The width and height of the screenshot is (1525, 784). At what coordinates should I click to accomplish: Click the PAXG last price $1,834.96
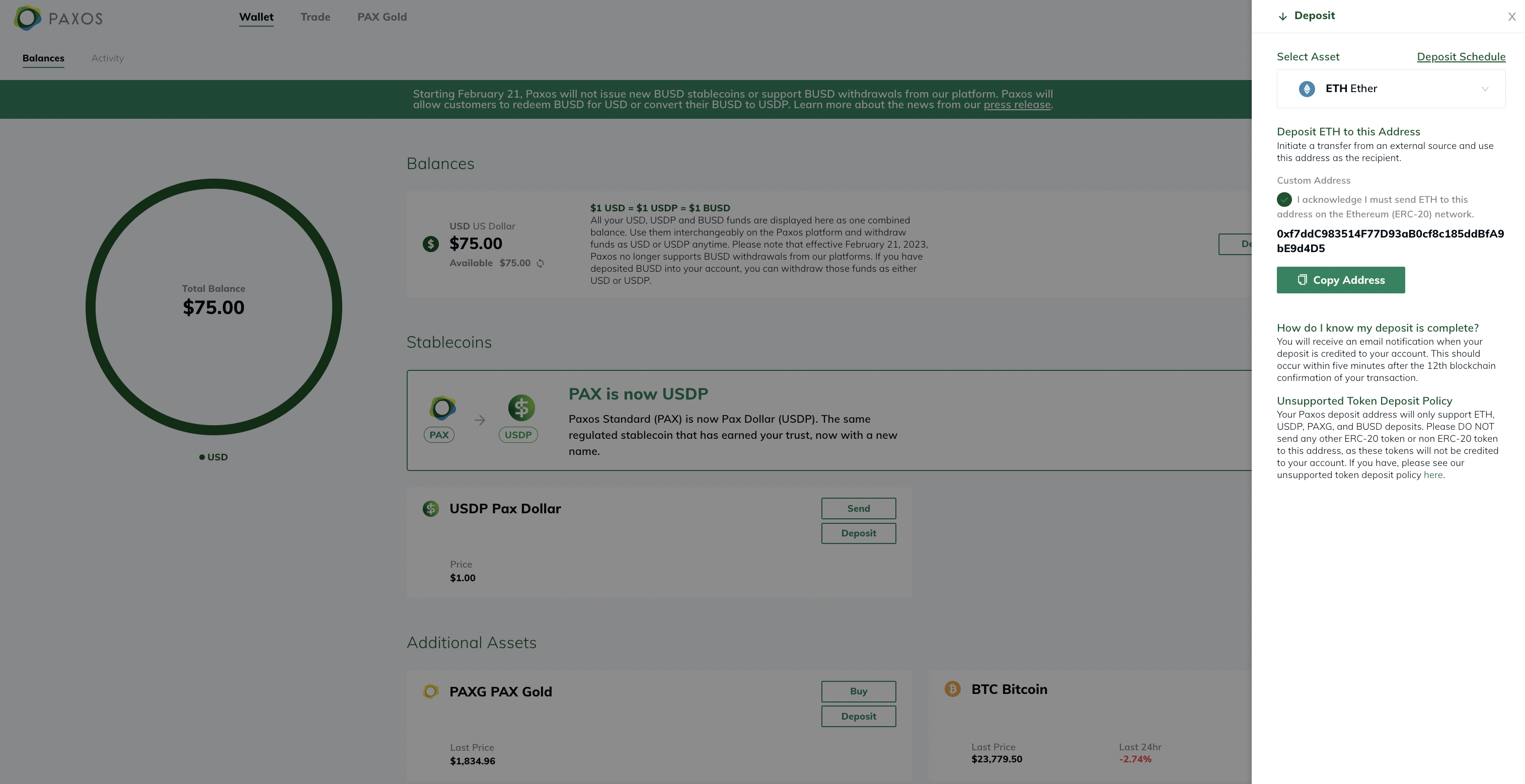point(473,761)
